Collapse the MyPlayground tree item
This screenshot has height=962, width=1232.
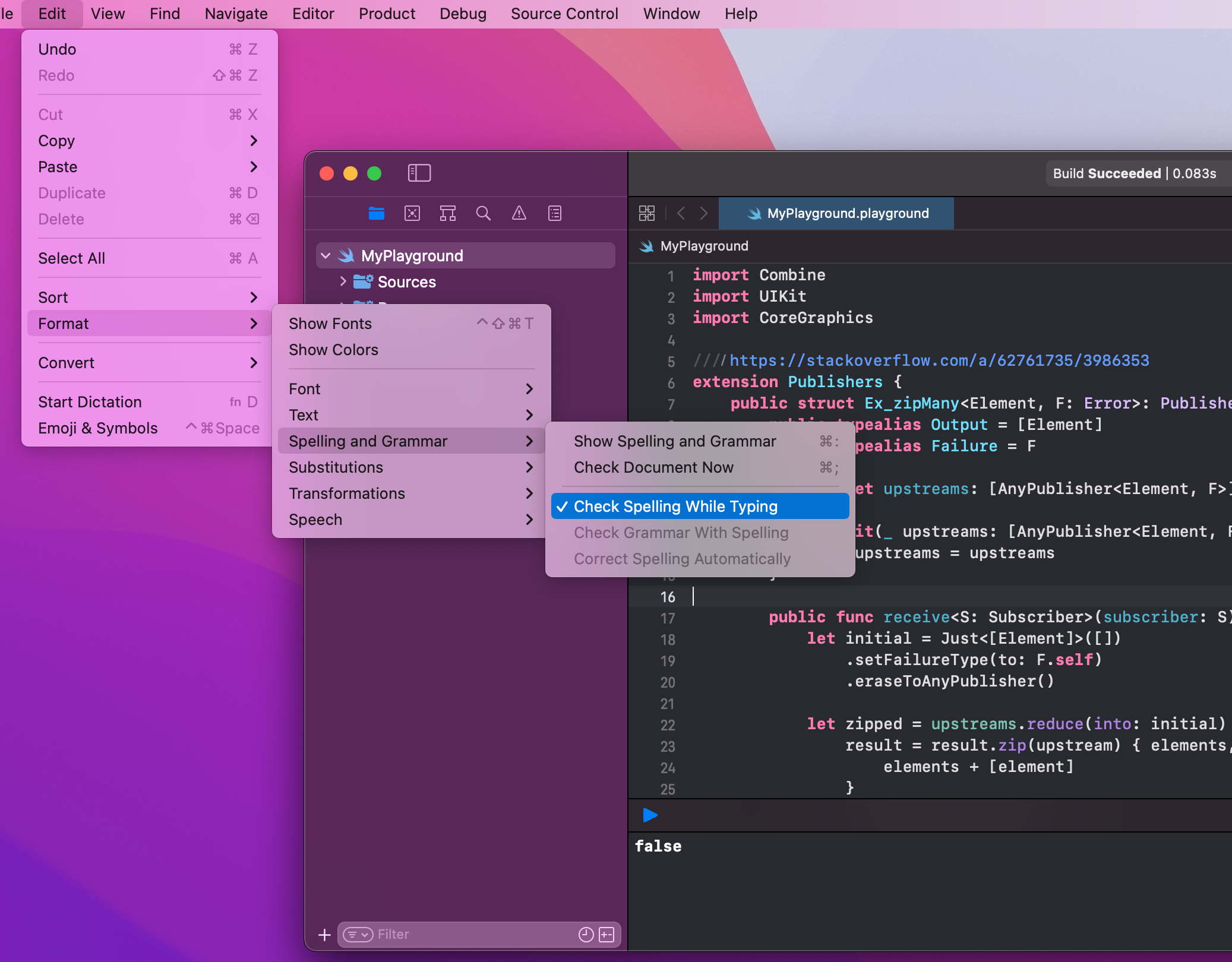coord(326,256)
